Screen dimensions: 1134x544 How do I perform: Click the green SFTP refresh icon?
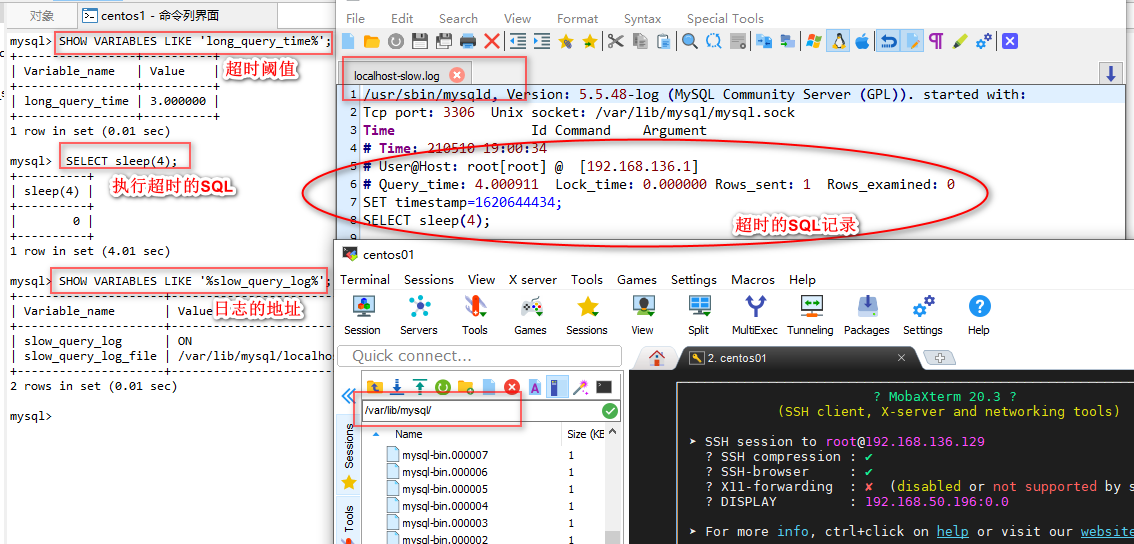pos(443,387)
